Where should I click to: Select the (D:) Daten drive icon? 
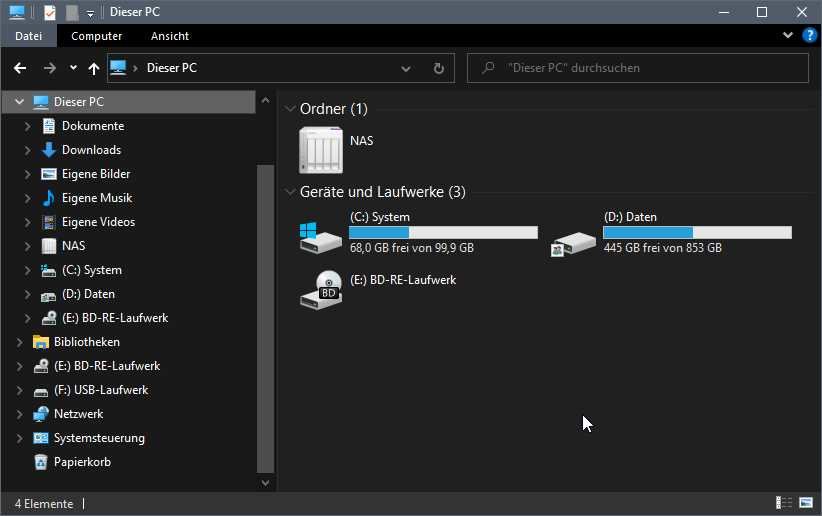(x=574, y=243)
